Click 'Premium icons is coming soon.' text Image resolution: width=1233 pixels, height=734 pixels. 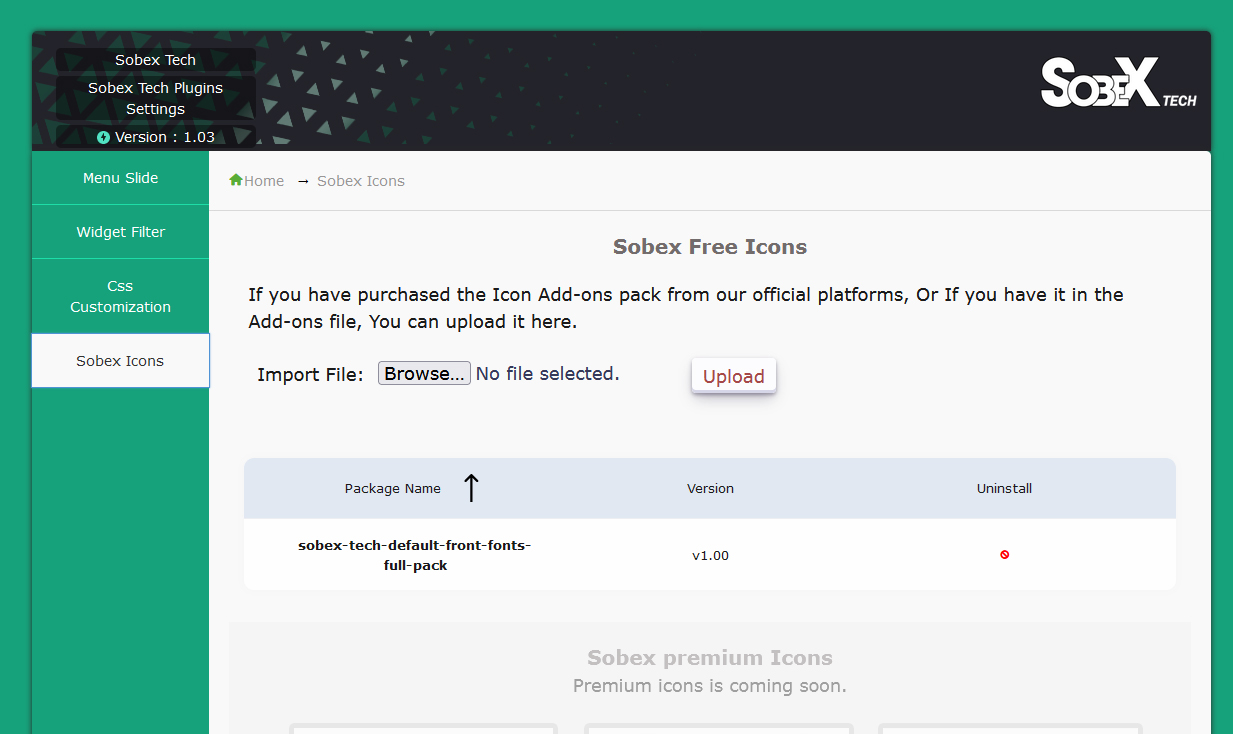pos(710,686)
